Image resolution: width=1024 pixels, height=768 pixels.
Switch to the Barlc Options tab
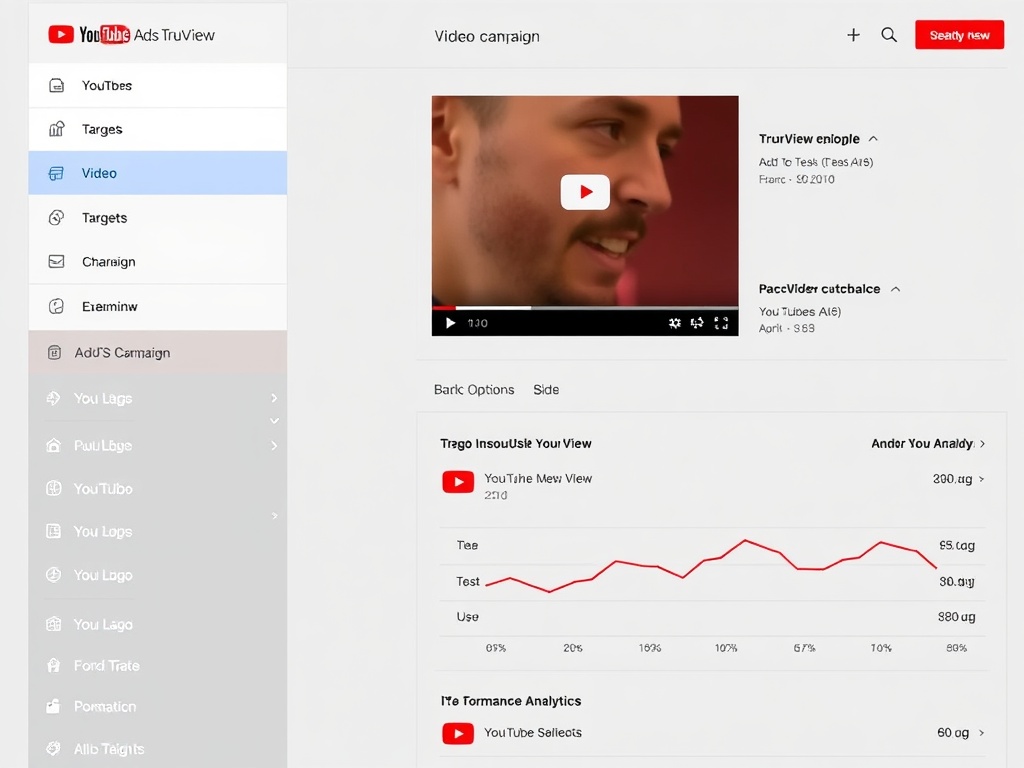point(474,390)
